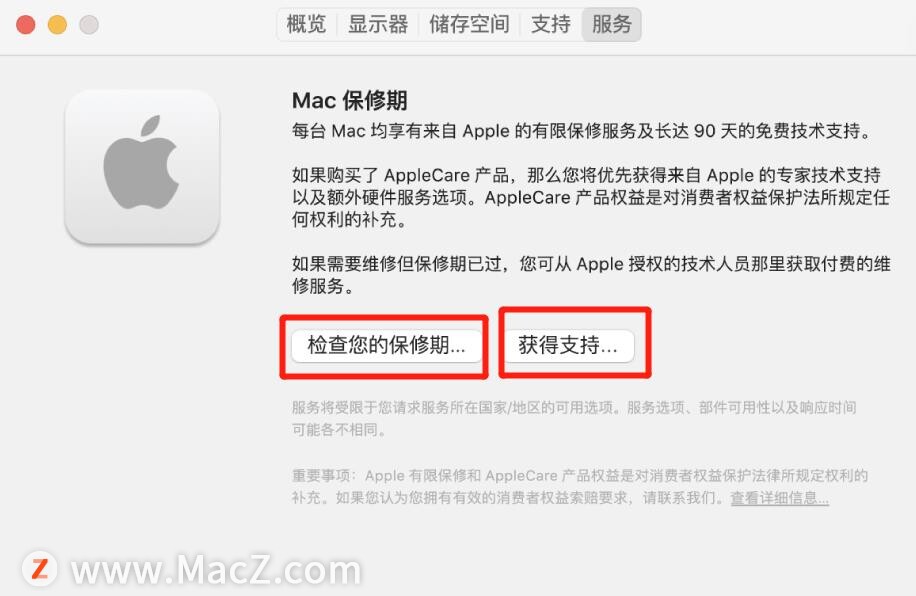Viewport: 916px width, 596px height.
Task: Open the 查看详细信息... link
Action: (779, 498)
